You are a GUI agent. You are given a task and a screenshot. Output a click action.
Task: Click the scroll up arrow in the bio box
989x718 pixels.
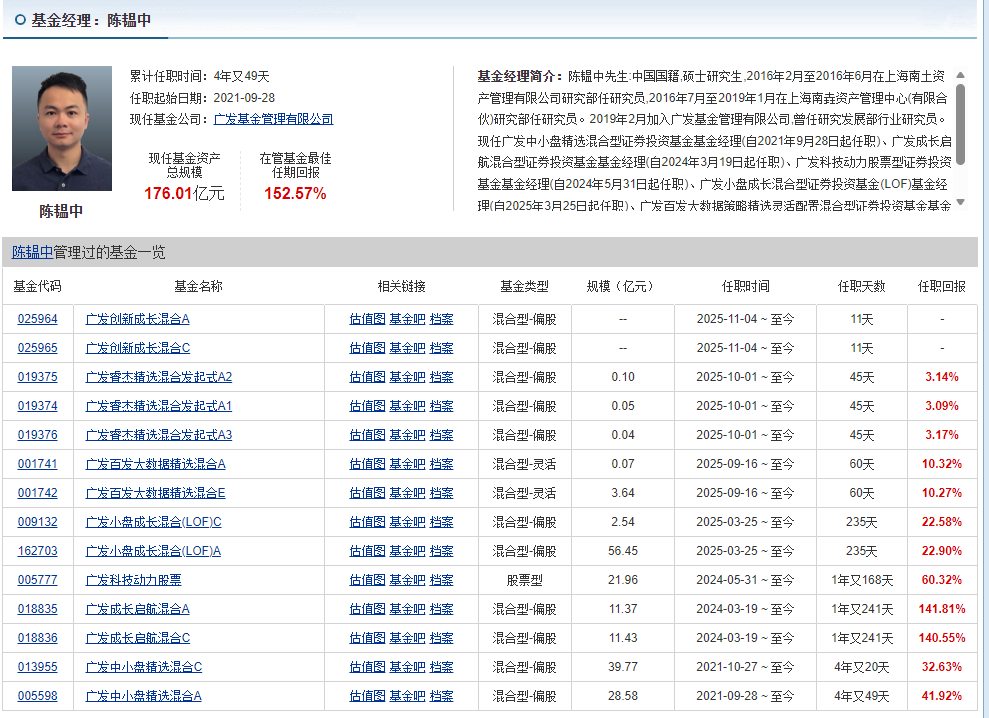tap(961, 75)
